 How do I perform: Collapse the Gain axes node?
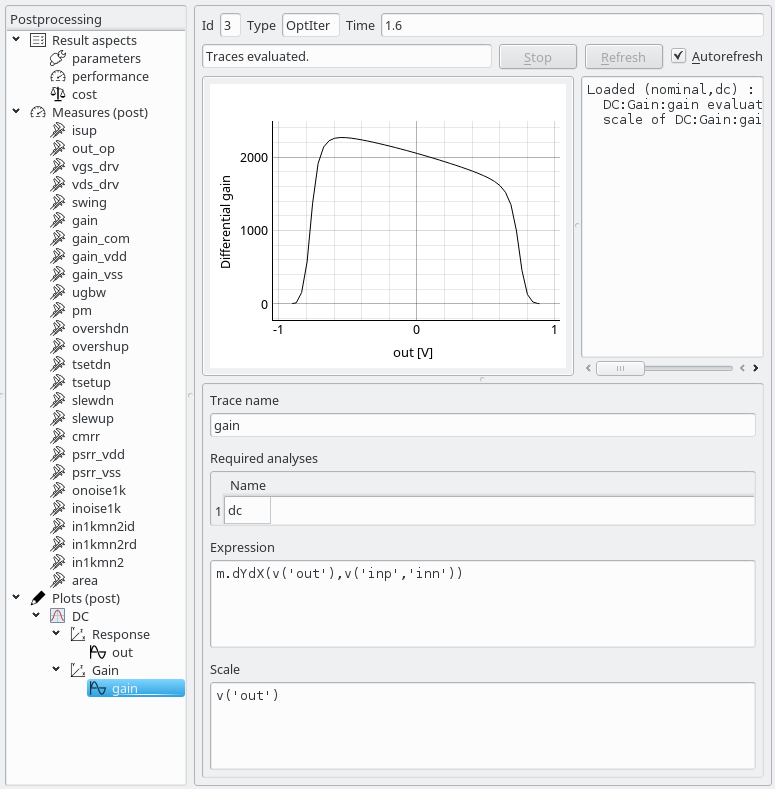[57, 671]
